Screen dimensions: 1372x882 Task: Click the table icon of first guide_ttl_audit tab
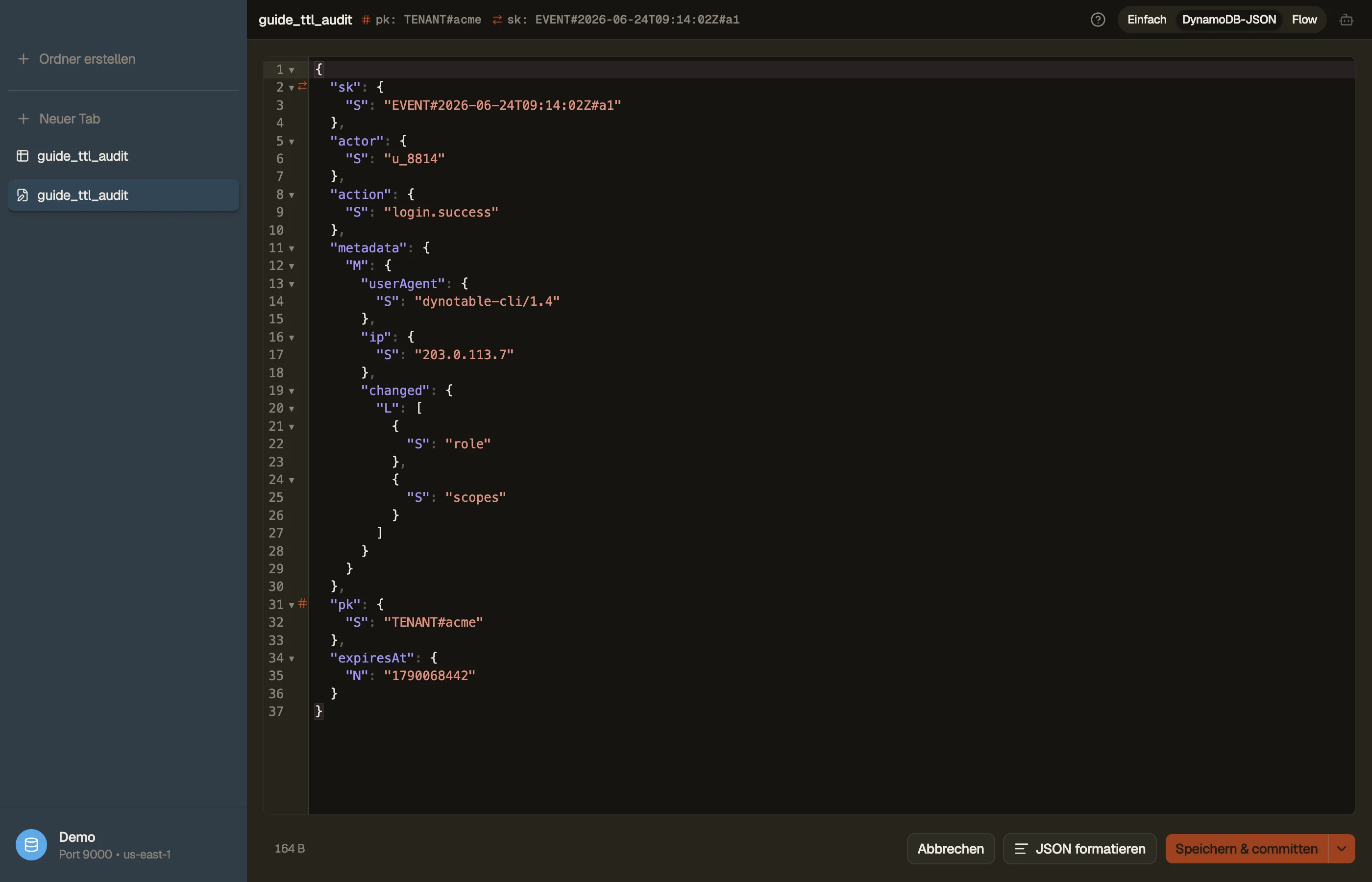pos(23,156)
